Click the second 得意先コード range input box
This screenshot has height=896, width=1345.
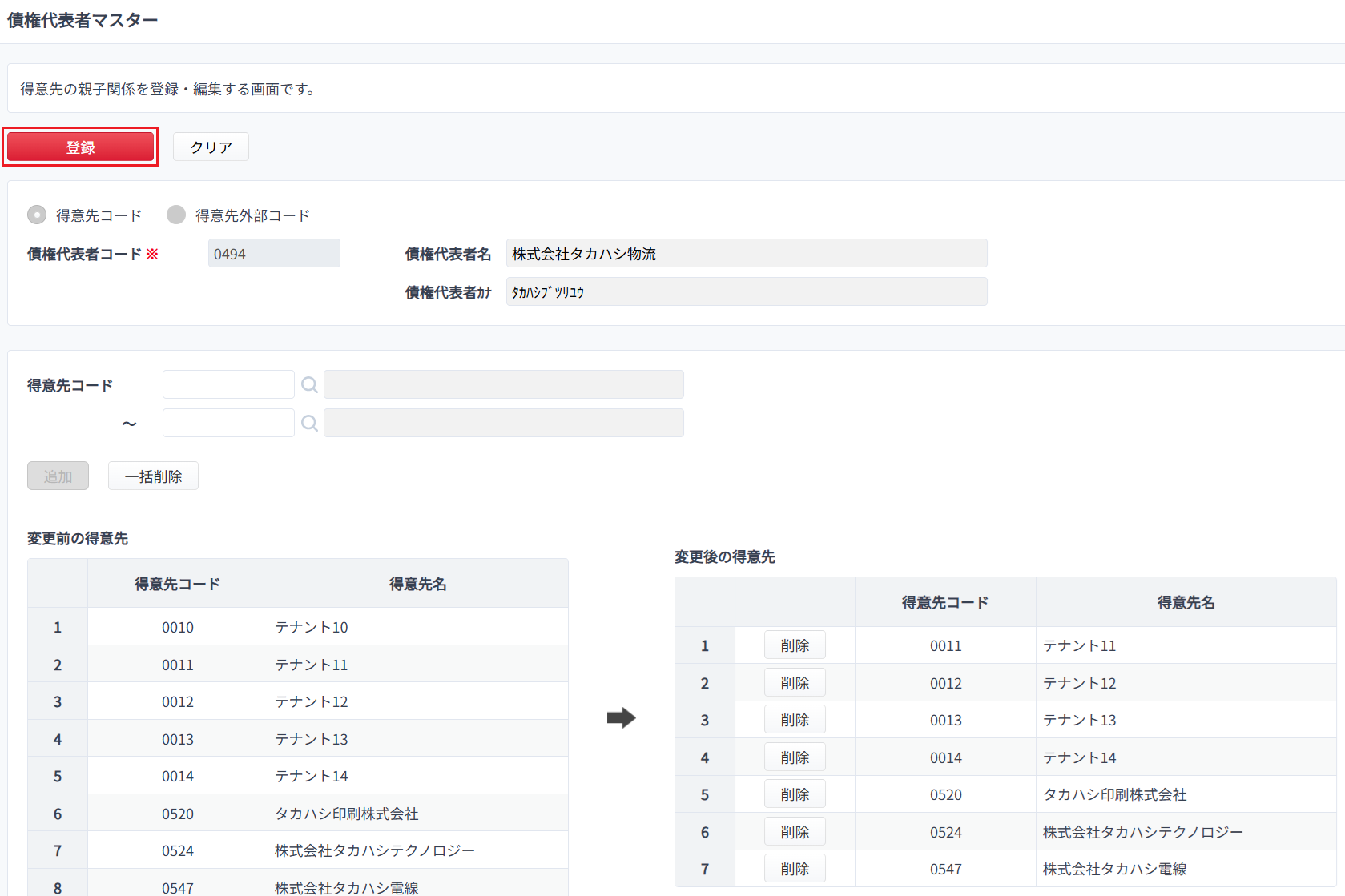tap(228, 423)
